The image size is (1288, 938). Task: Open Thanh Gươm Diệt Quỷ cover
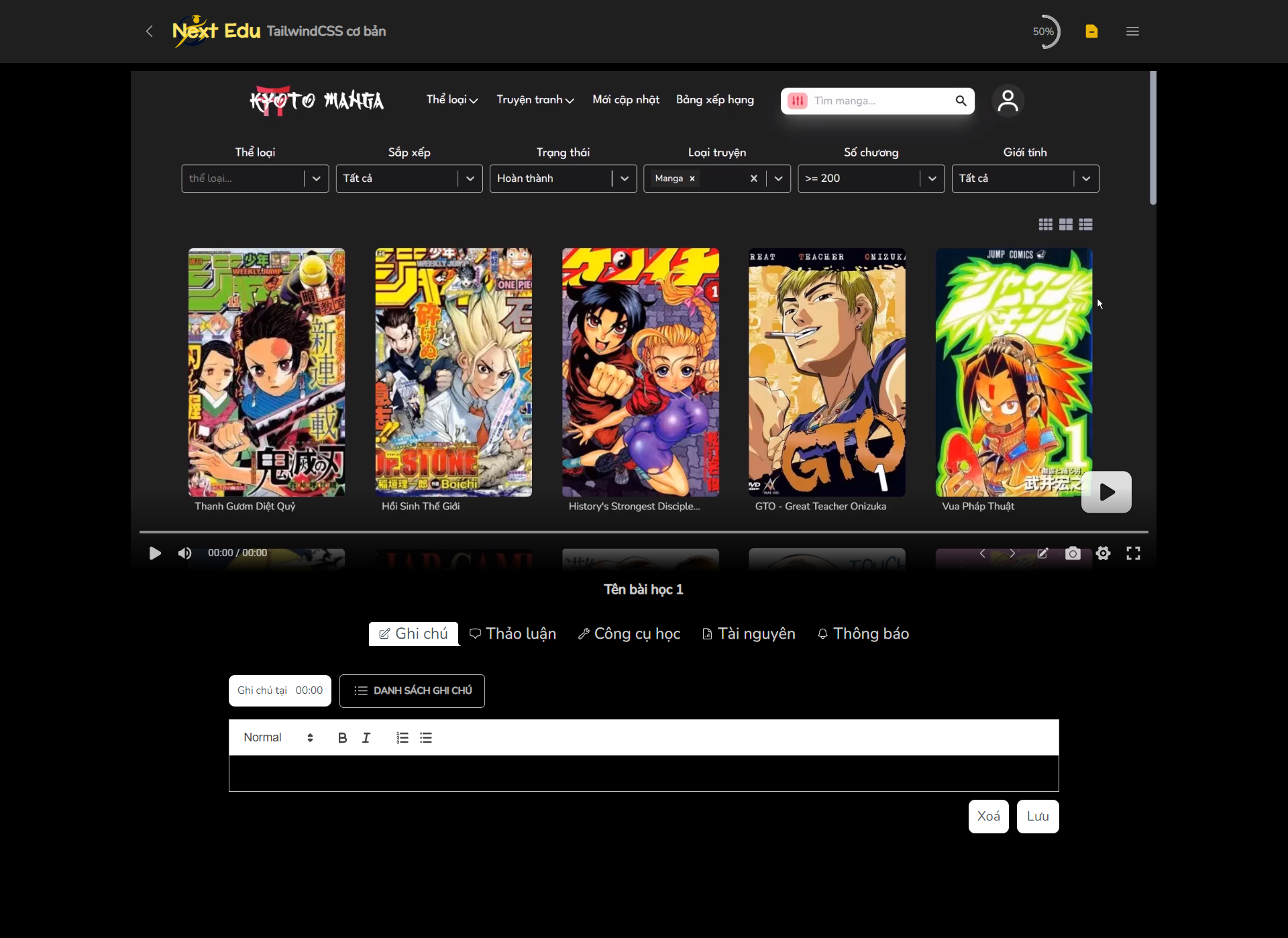(x=266, y=372)
